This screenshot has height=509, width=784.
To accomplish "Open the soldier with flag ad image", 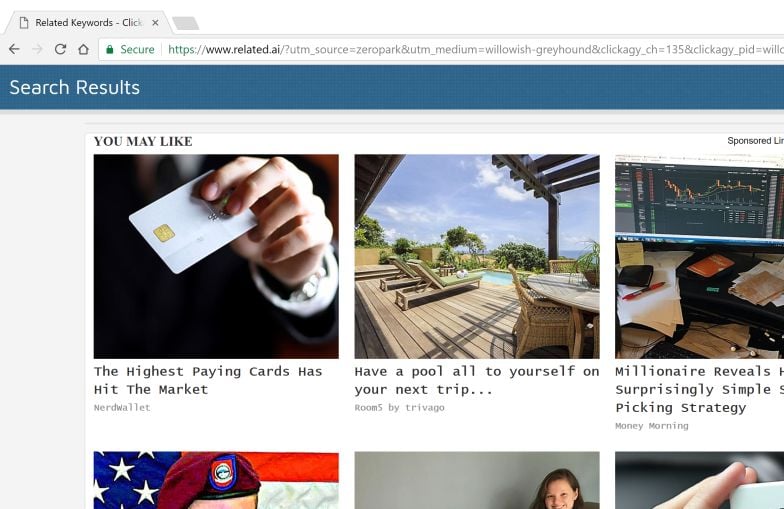I will [x=216, y=480].
